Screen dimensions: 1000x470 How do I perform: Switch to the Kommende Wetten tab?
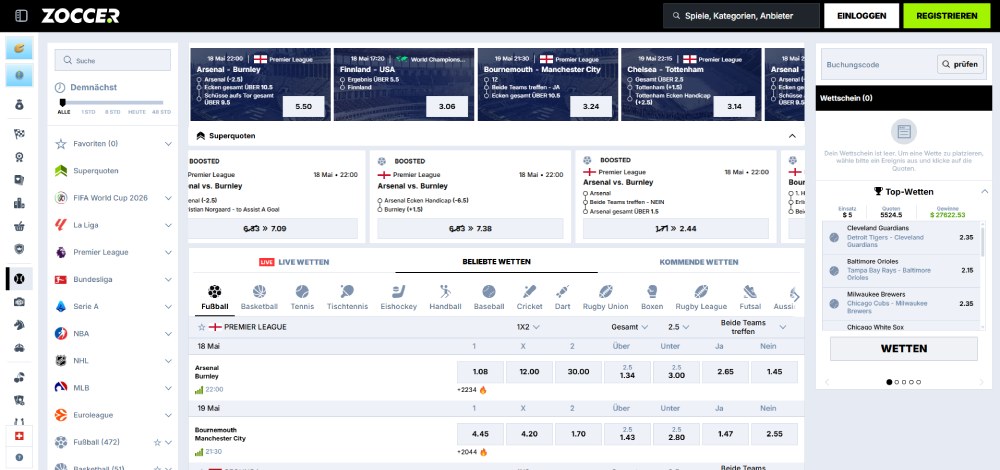point(699,262)
